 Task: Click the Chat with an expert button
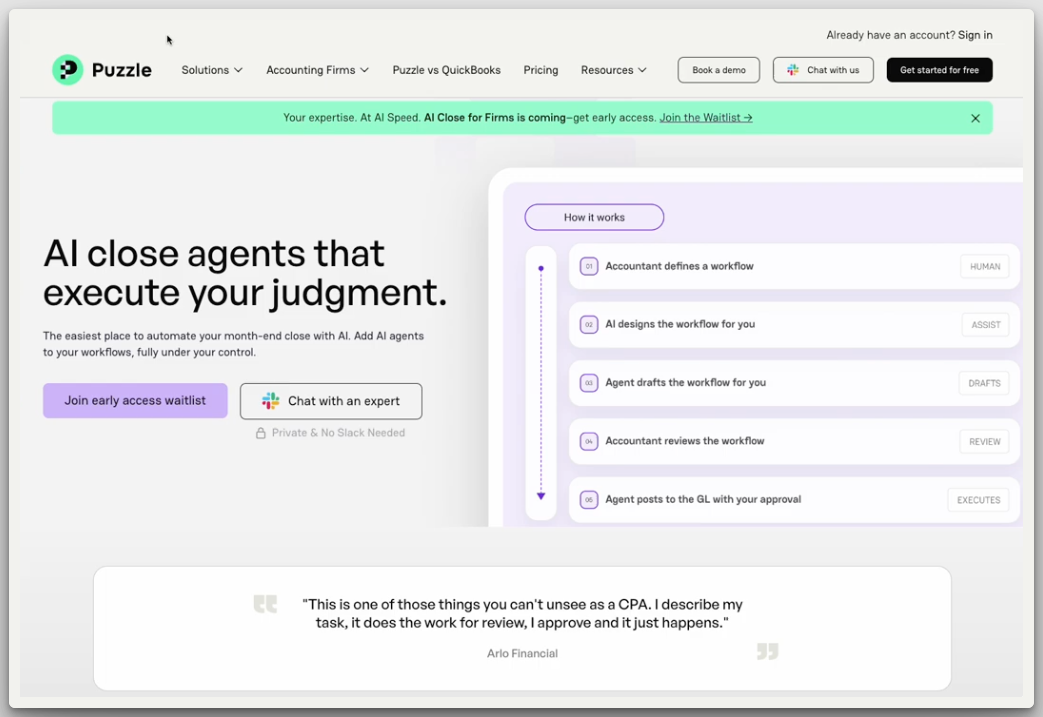(x=331, y=401)
